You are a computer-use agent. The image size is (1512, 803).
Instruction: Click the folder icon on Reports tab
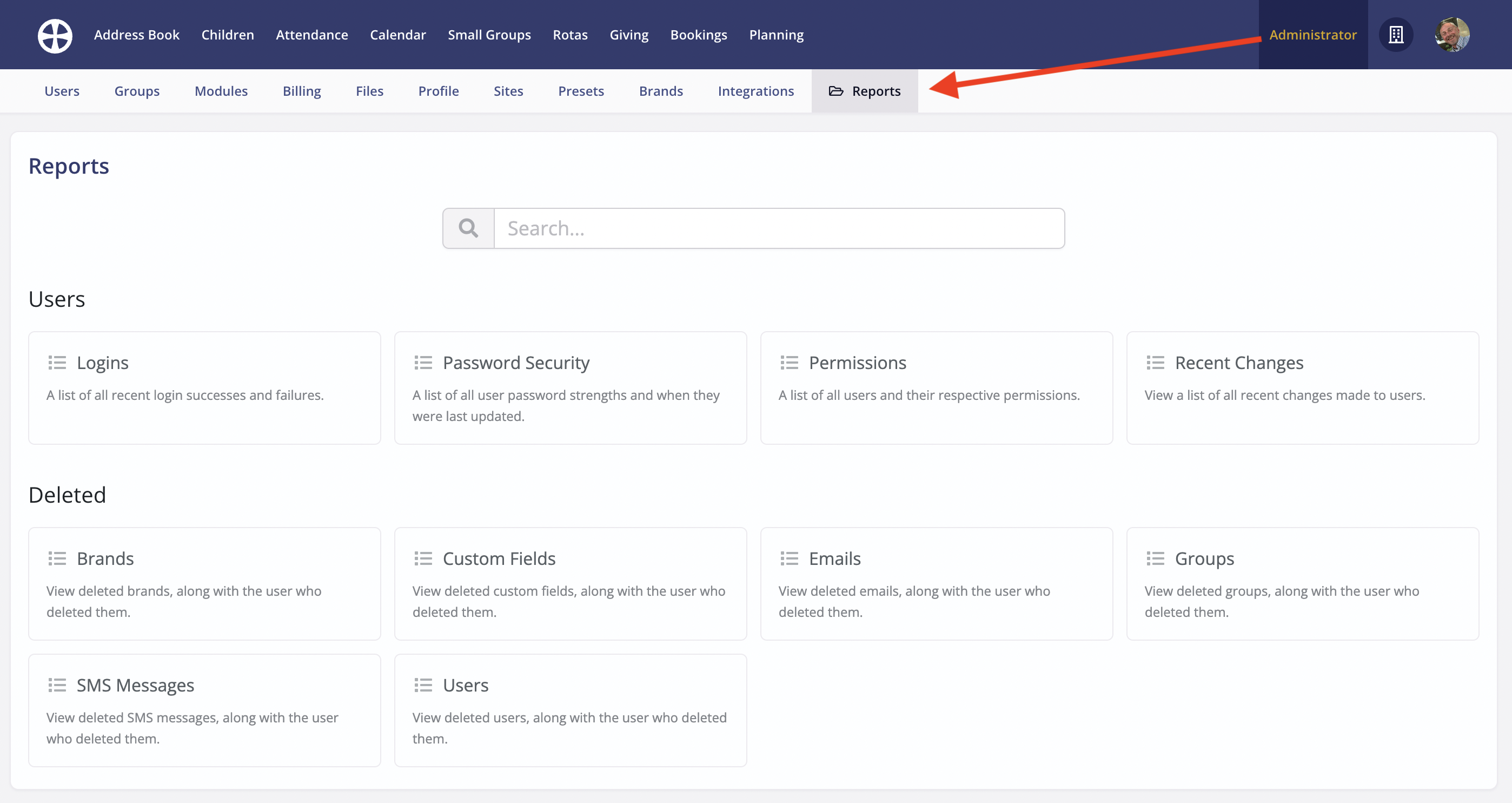(836, 91)
